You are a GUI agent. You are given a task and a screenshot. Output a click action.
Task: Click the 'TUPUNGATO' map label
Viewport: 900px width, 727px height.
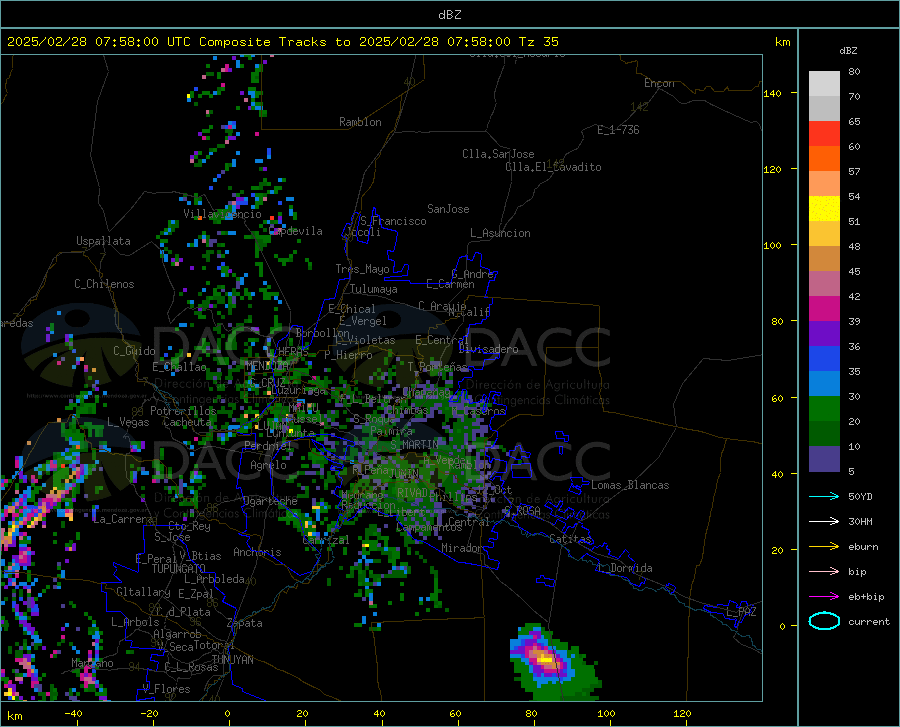179,569
